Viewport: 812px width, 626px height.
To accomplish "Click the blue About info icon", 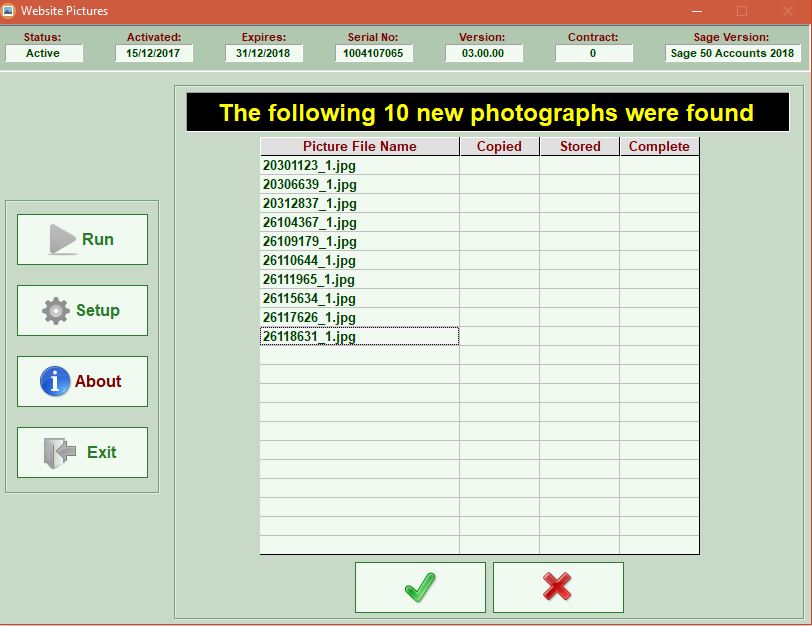I will [x=54, y=381].
